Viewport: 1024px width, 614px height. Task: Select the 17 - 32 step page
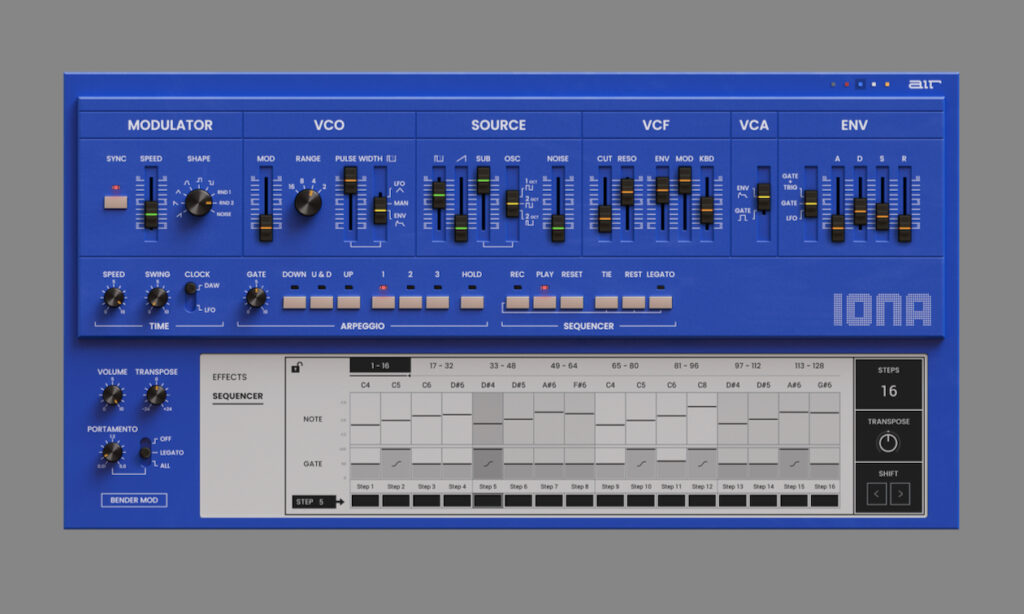(440, 366)
